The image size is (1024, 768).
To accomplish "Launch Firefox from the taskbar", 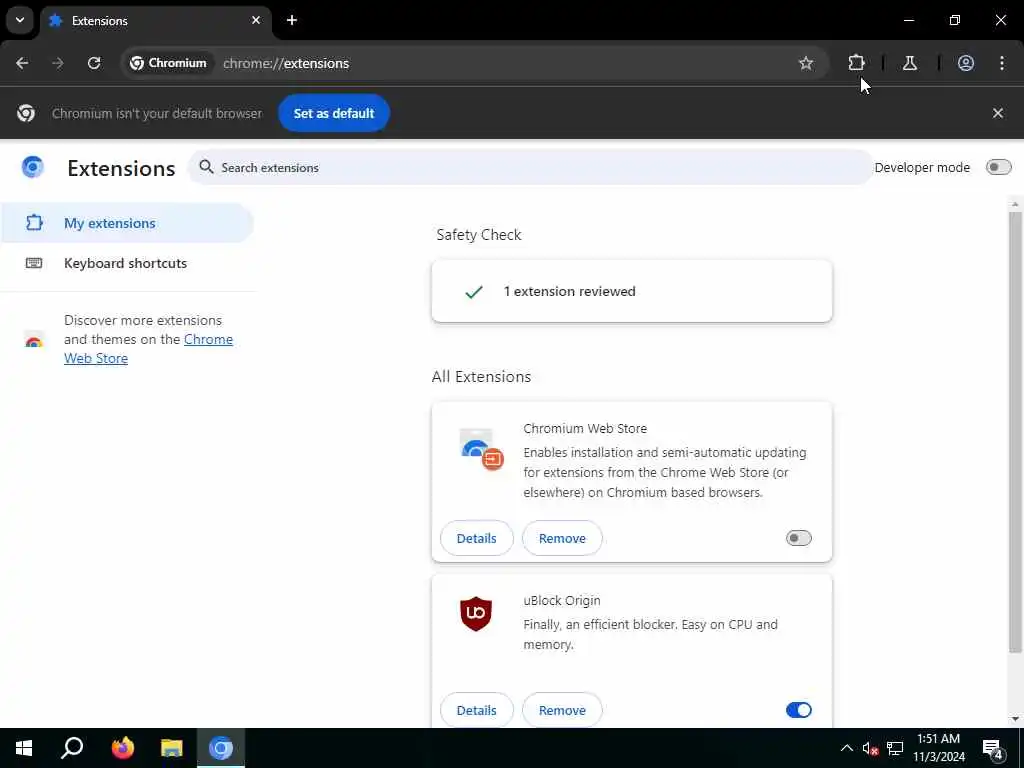I will (122, 748).
